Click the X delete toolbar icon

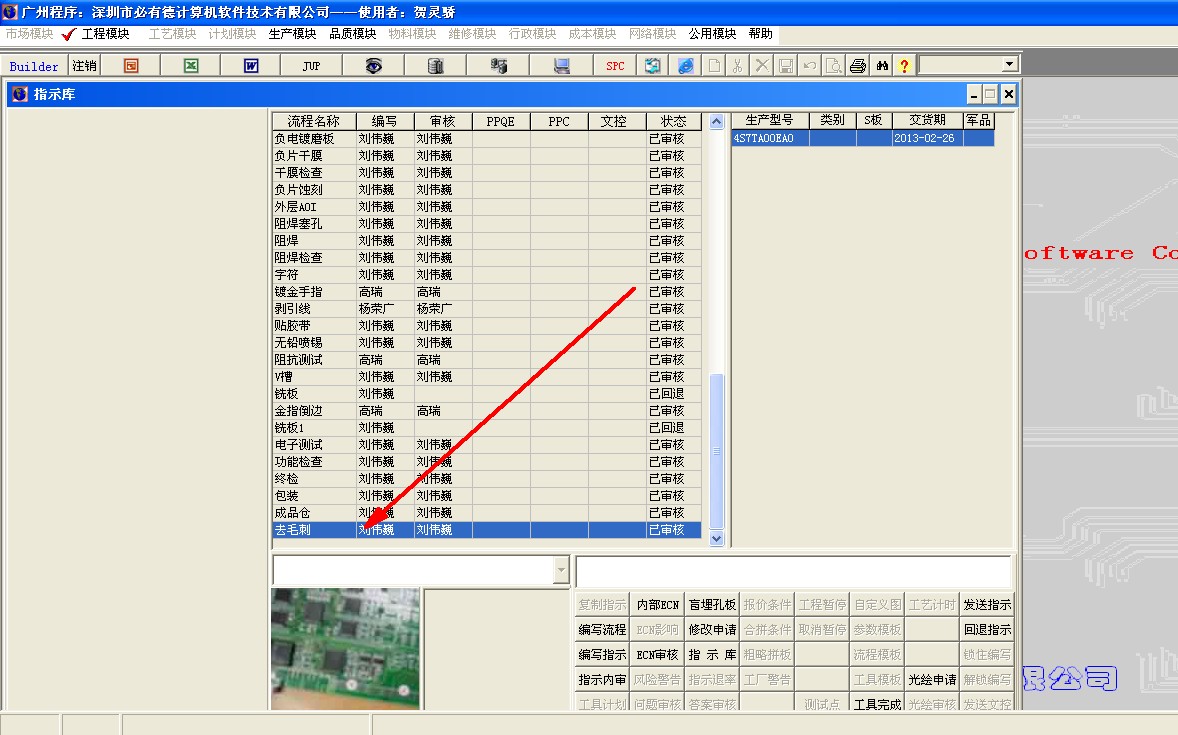pyautogui.click(x=762, y=66)
